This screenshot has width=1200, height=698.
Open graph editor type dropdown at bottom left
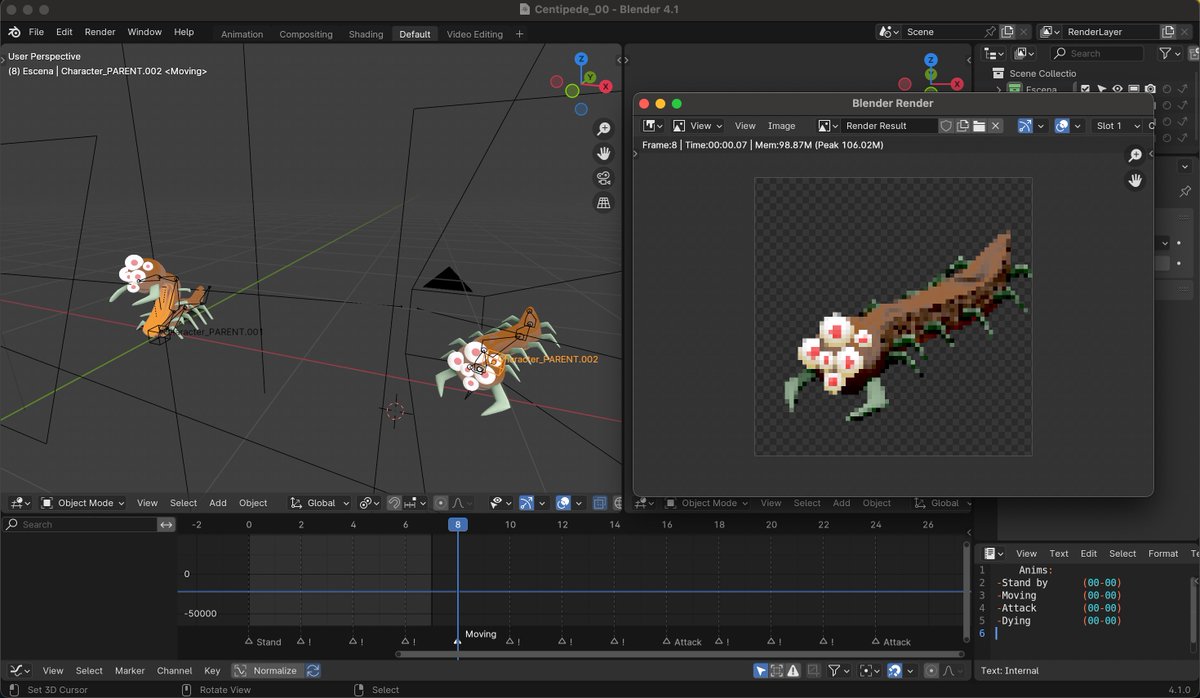coord(20,671)
